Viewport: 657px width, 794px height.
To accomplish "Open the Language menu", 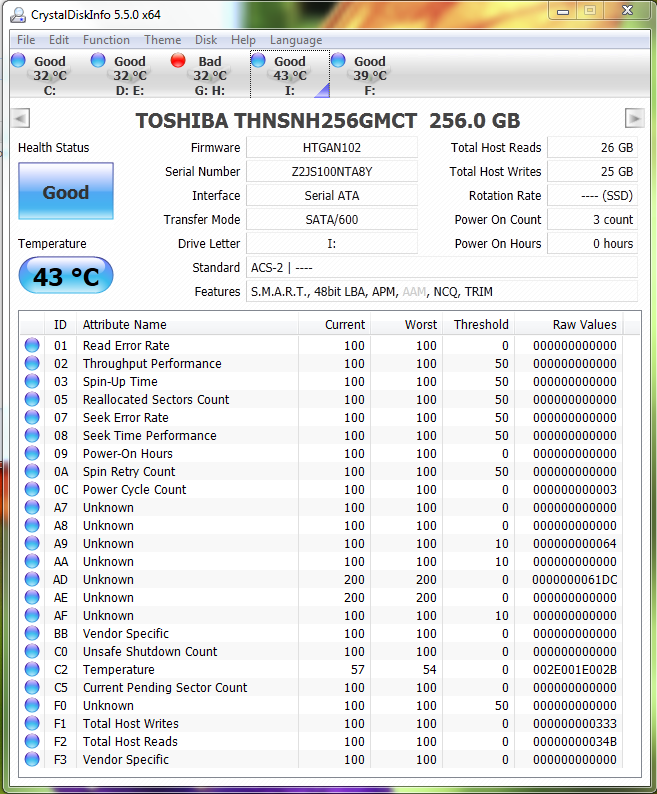I will coord(296,40).
